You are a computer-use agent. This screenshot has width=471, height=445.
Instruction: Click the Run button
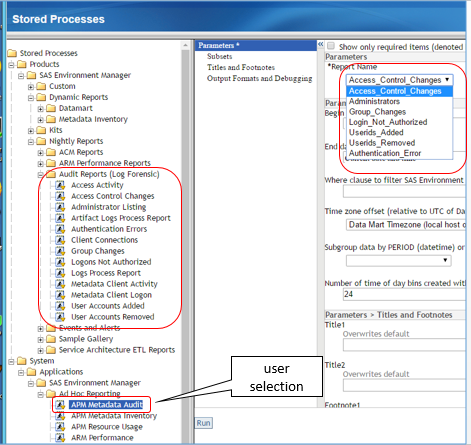click(x=204, y=423)
